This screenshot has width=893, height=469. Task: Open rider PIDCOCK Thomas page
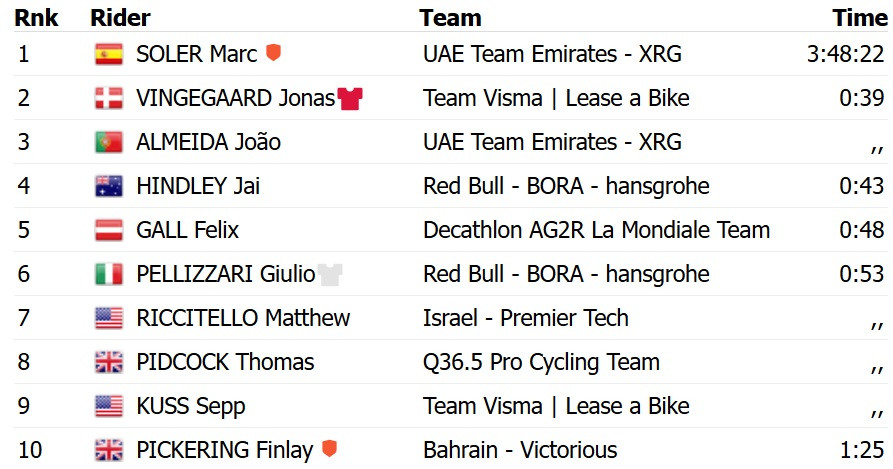click(x=225, y=362)
